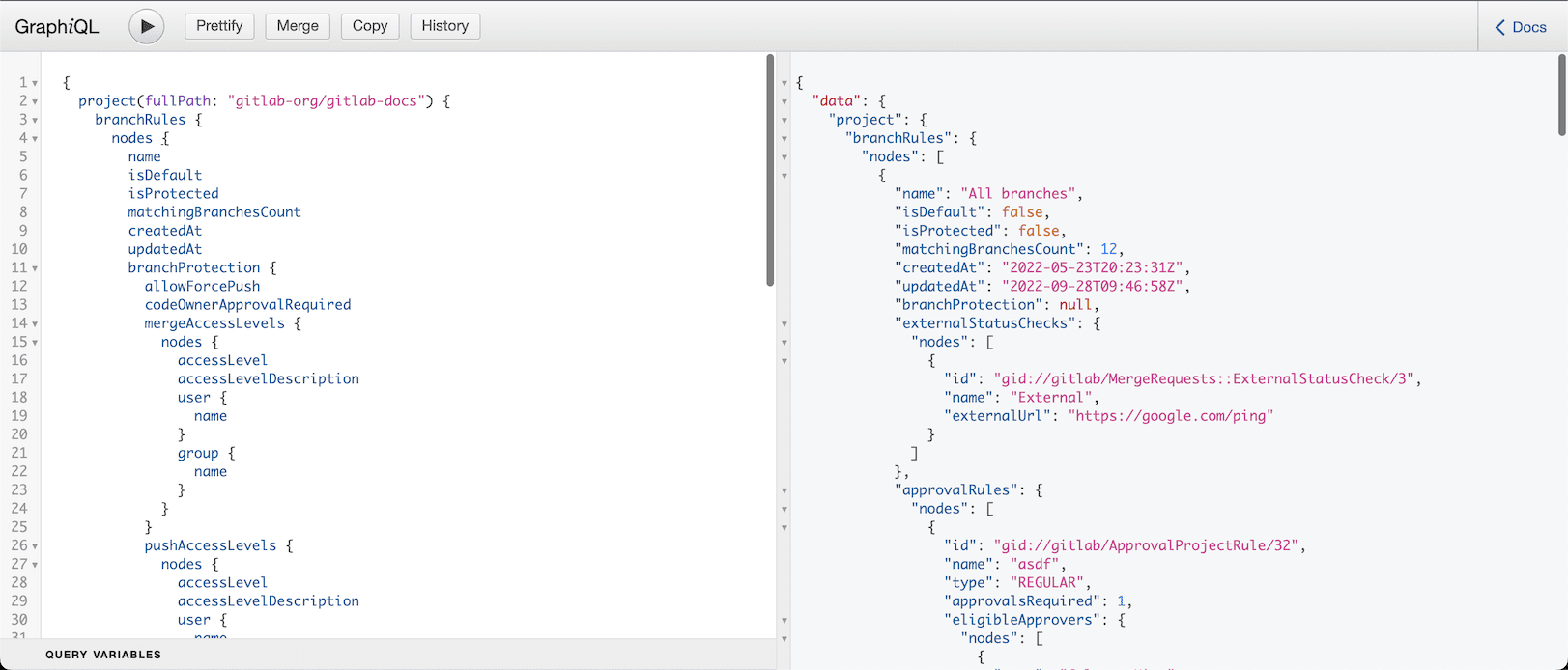Collapse the branchProtection block on line 11
The width and height of the screenshot is (1568, 670).
click(36, 268)
